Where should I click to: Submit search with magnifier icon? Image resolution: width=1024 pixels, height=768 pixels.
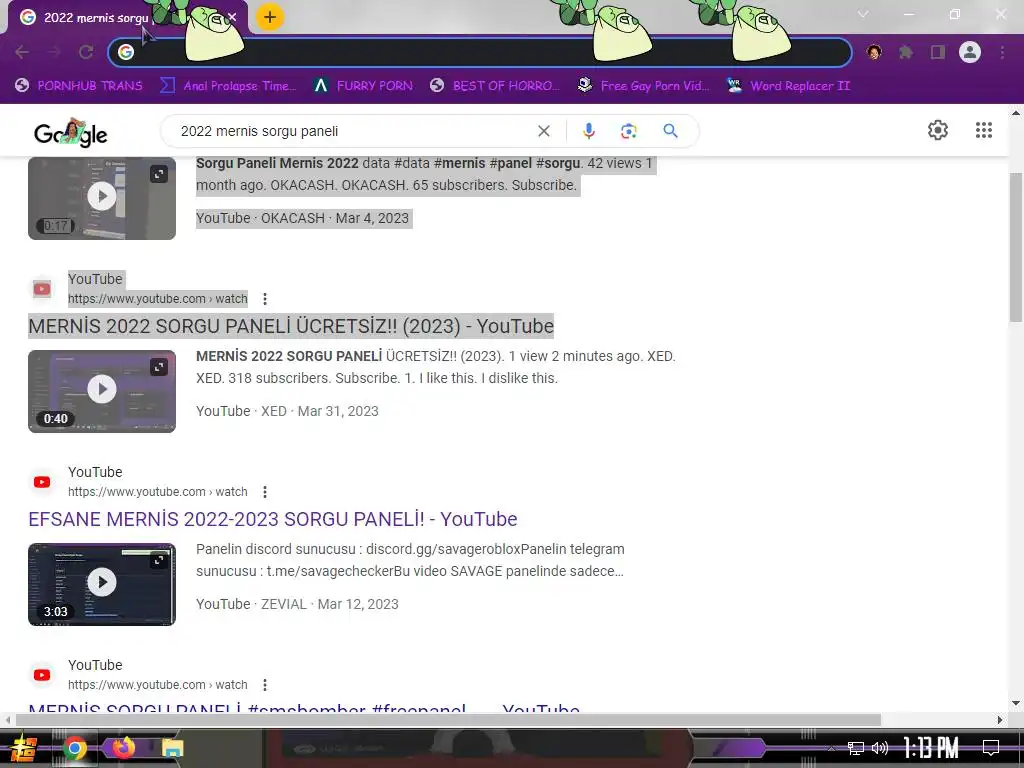click(x=670, y=131)
